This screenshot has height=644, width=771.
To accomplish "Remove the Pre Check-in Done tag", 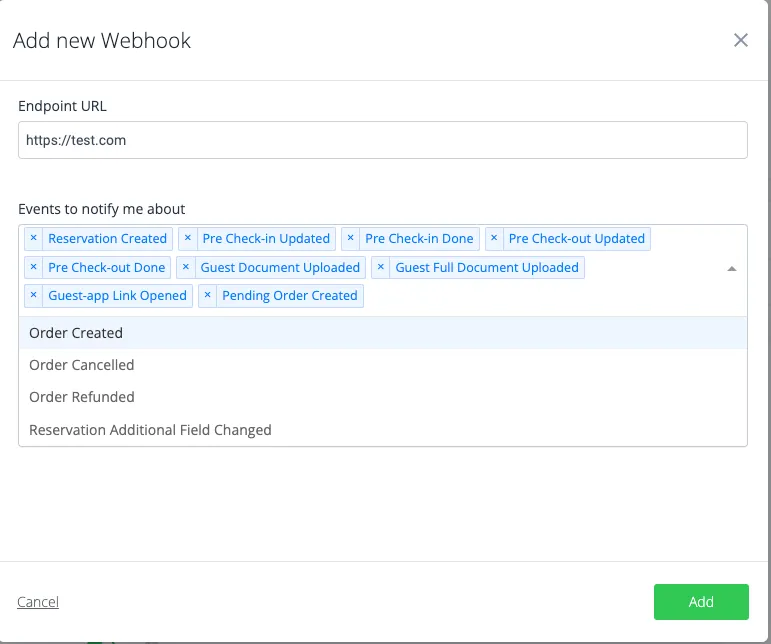I will pyautogui.click(x=350, y=238).
